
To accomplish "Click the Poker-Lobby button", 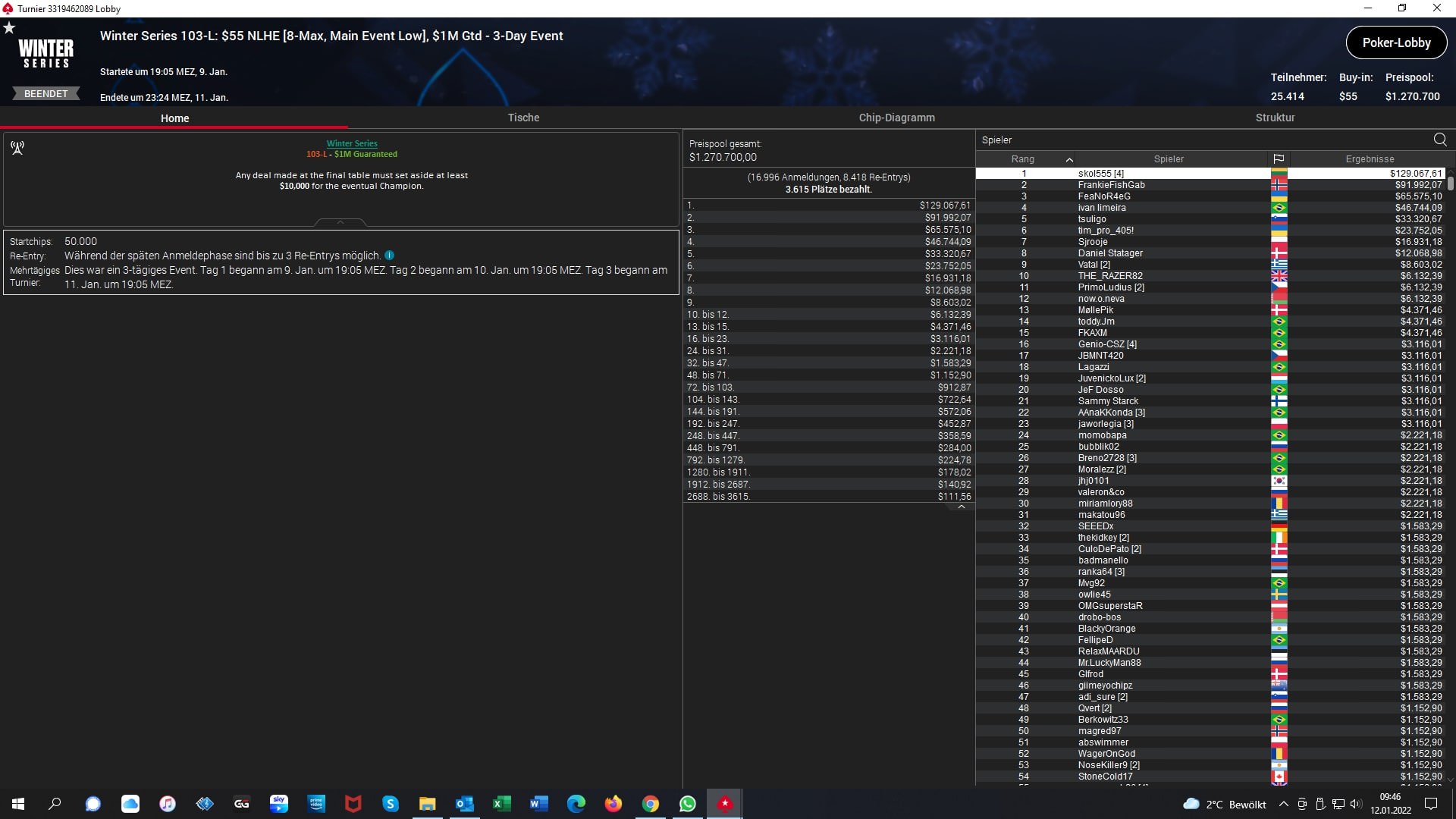I will (1396, 43).
